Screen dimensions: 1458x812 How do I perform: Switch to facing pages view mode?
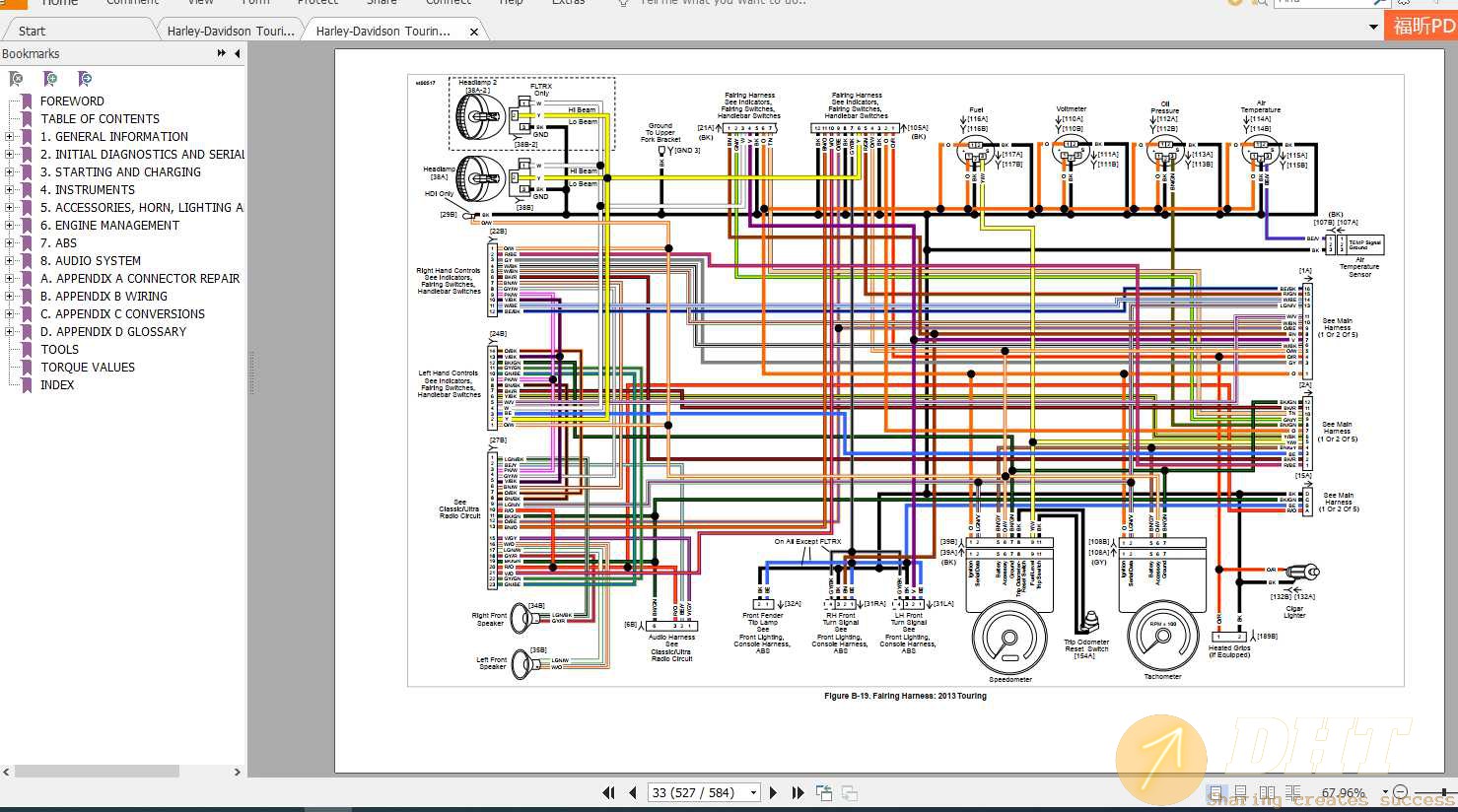[x=1268, y=792]
